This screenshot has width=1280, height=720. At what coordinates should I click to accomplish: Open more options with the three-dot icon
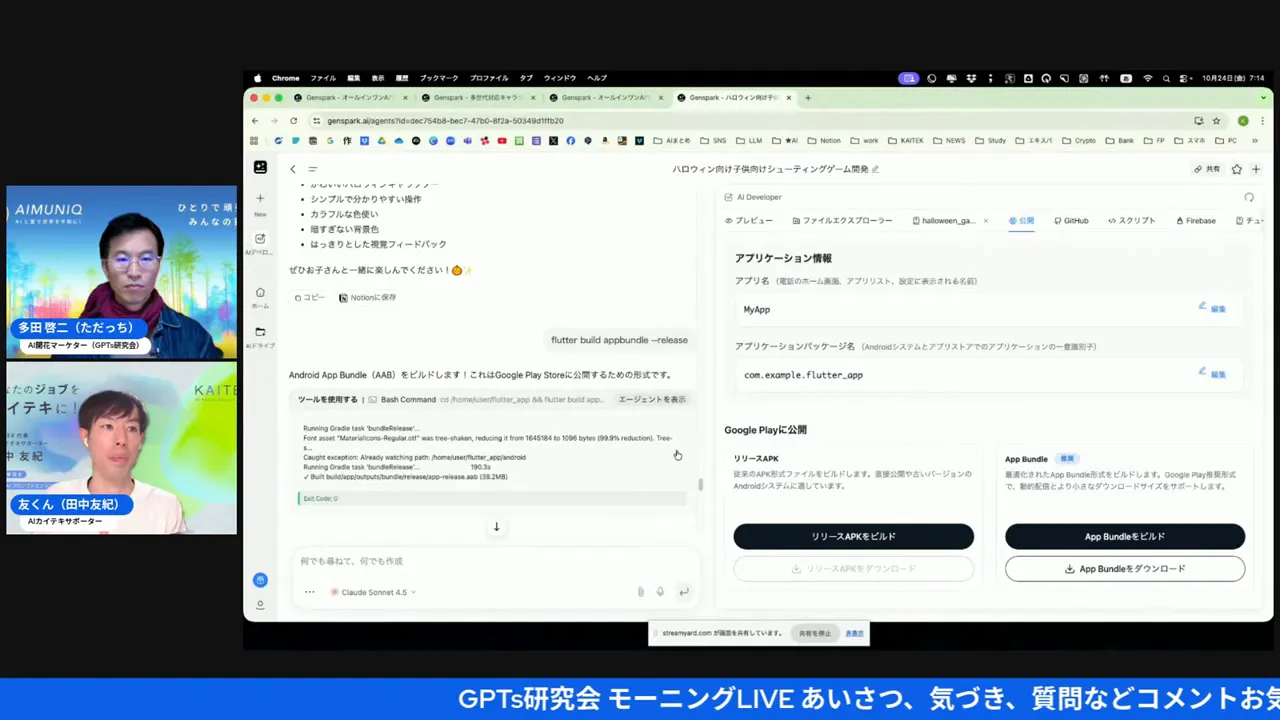click(x=310, y=592)
